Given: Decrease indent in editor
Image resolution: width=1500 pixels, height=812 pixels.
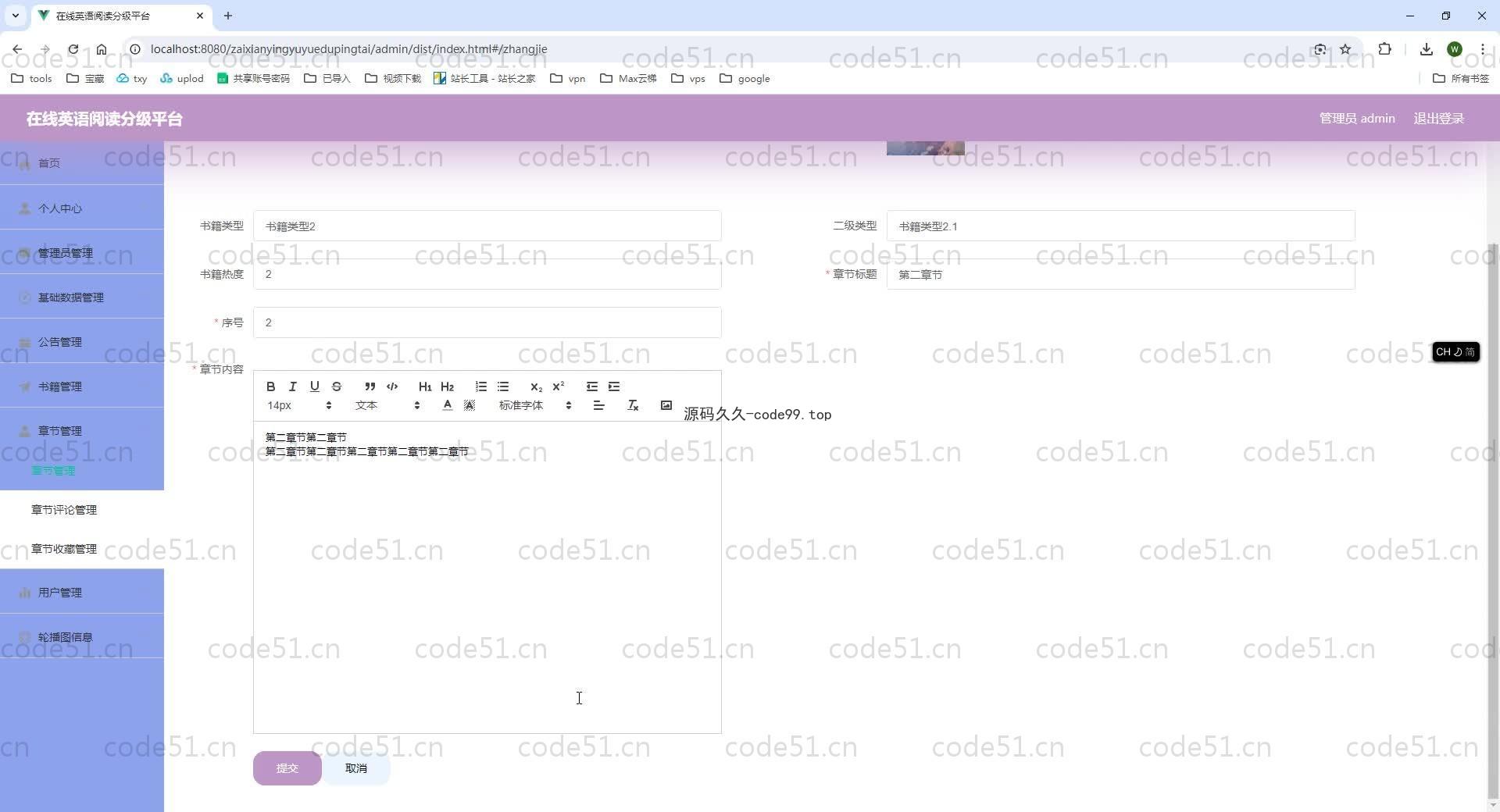Looking at the screenshot, I should [591, 386].
